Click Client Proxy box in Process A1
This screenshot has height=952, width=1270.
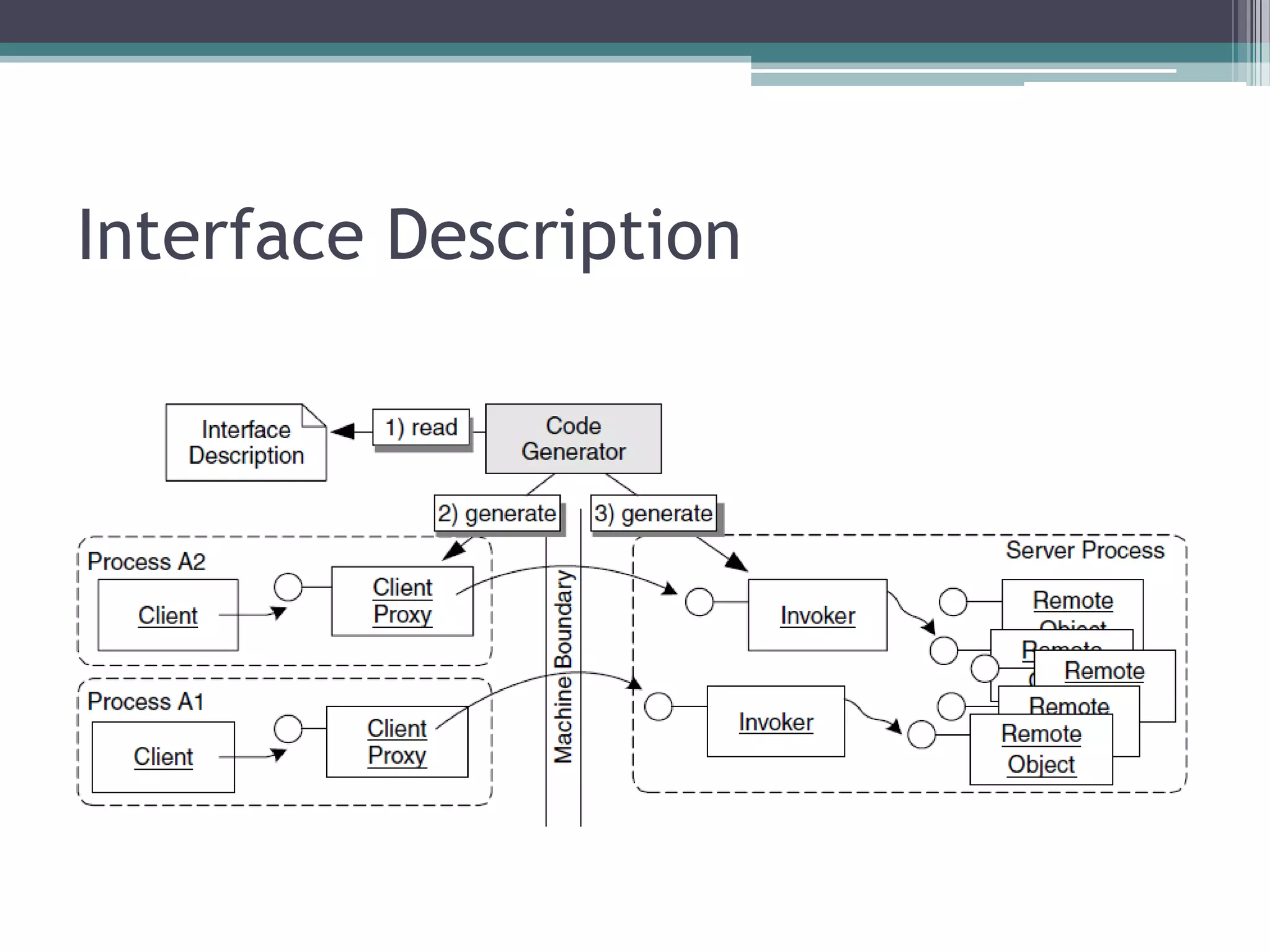click(397, 742)
